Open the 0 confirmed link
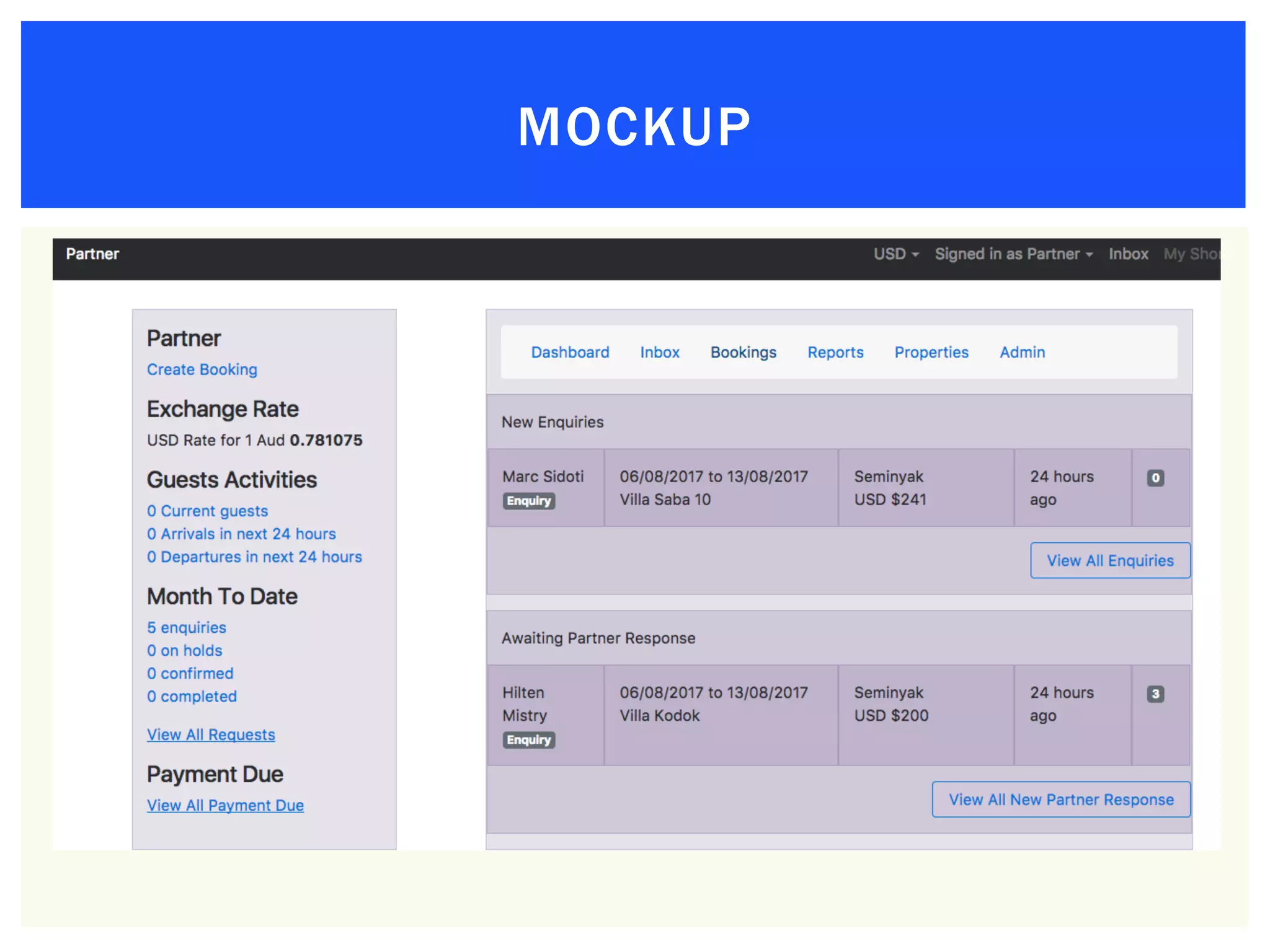The width and height of the screenshot is (1270, 952). (x=190, y=673)
